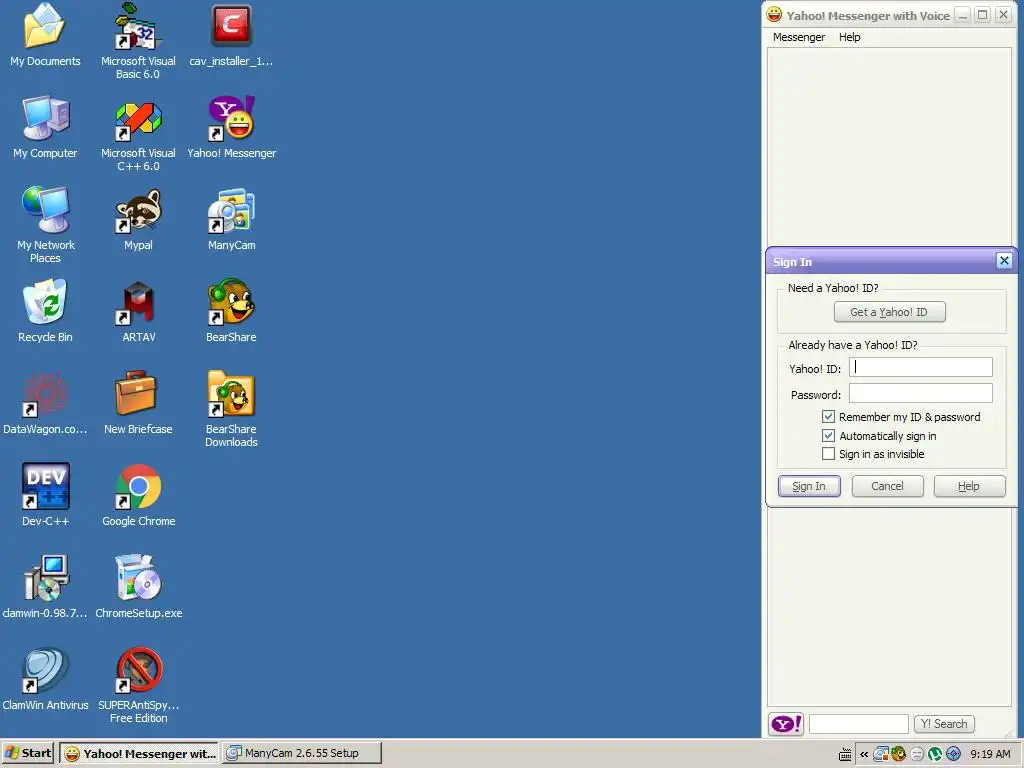The height and width of the screenshot is (768, 1024).
Task: Click the Yahoo Messenger offline face tray icon
Action: [x=917, y=754]
